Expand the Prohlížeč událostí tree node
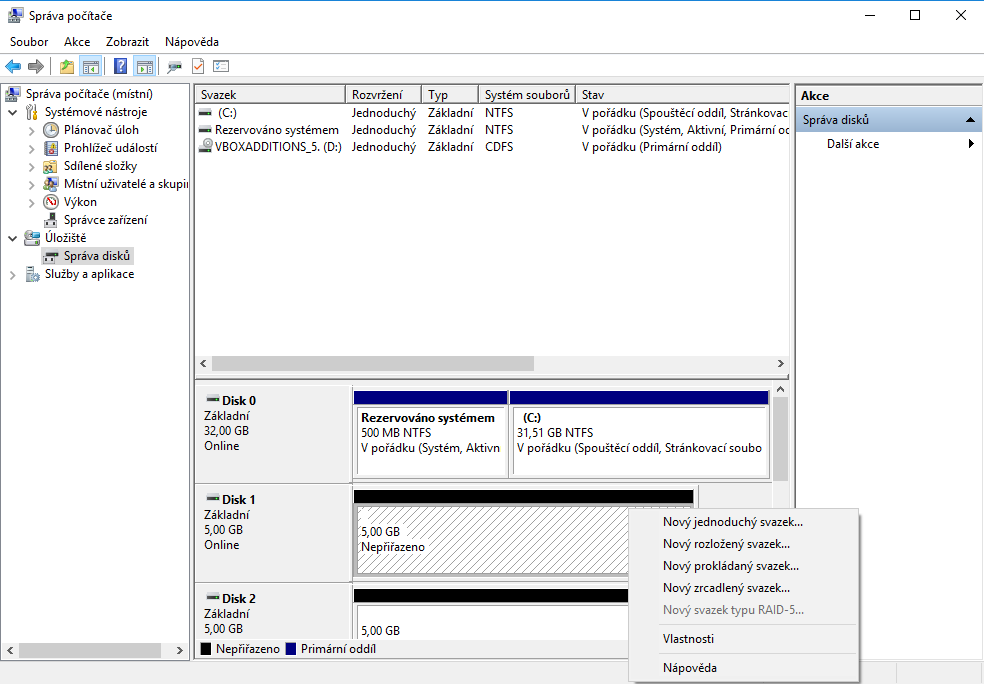 tap(31, 148)
